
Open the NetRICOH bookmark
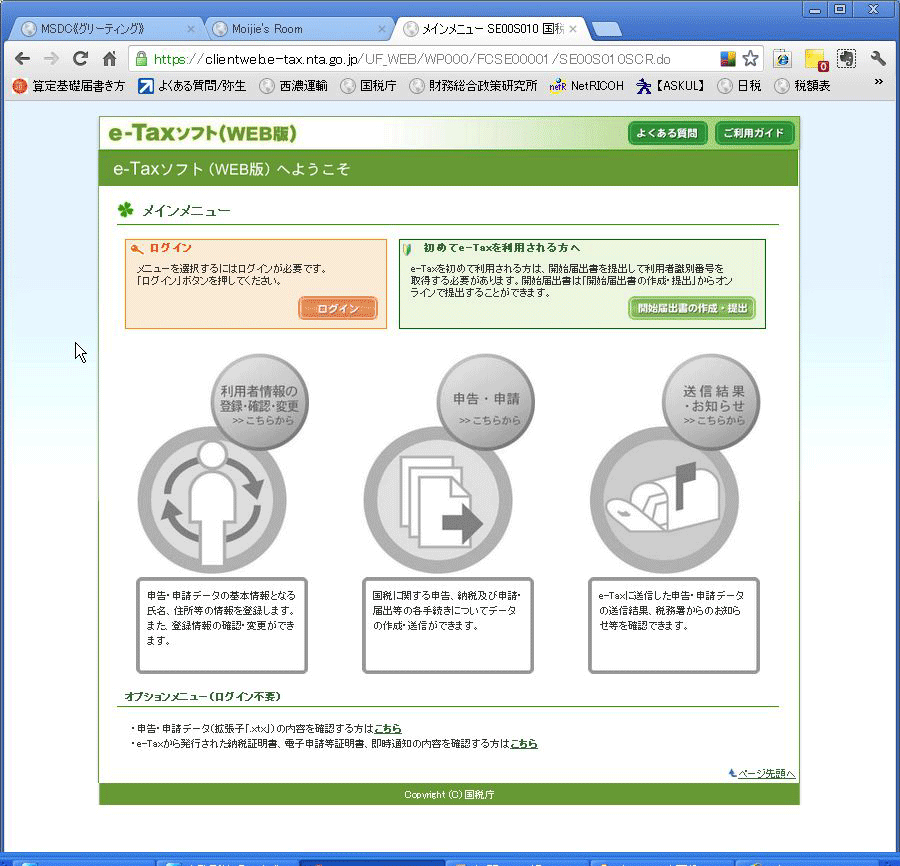587,86
